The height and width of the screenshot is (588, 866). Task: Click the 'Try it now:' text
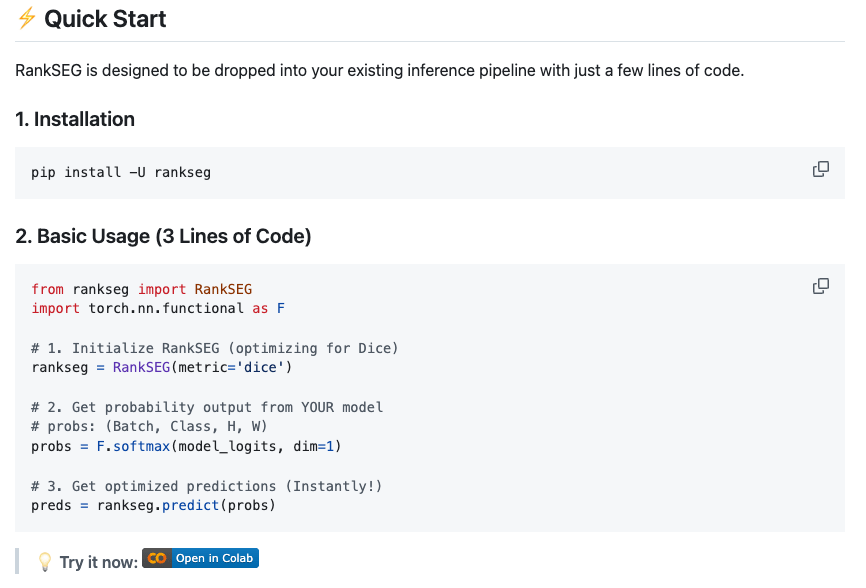[98, 562]
